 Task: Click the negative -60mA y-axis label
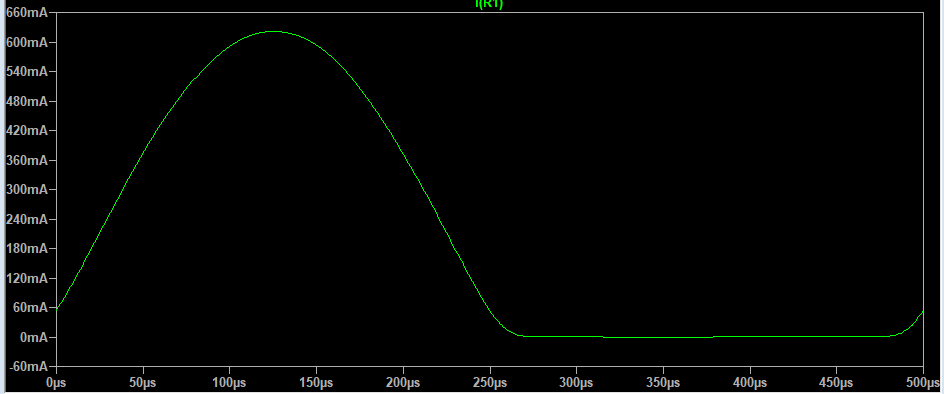click(x=28, y=366)
